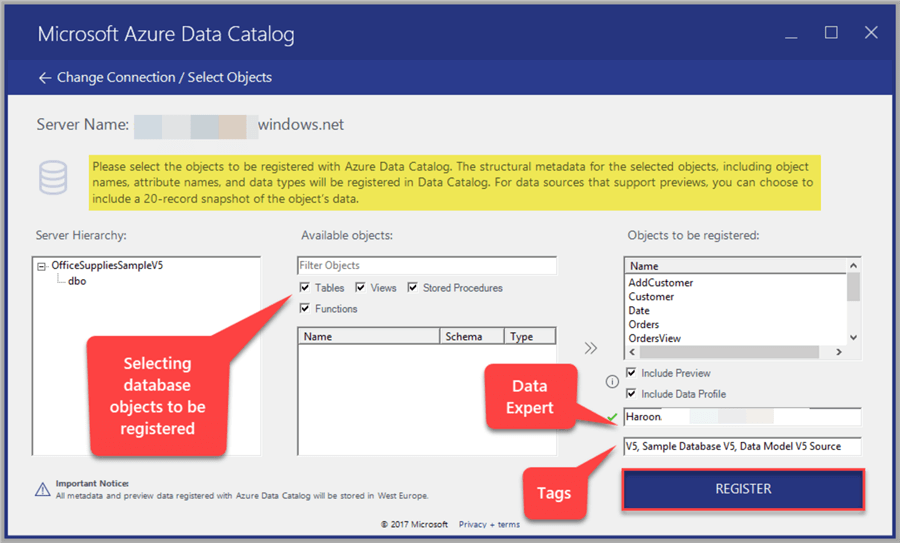Click the info icon beside Include Data Profile
The height and width of the screenshot is (543, 900).
(612, 382)
